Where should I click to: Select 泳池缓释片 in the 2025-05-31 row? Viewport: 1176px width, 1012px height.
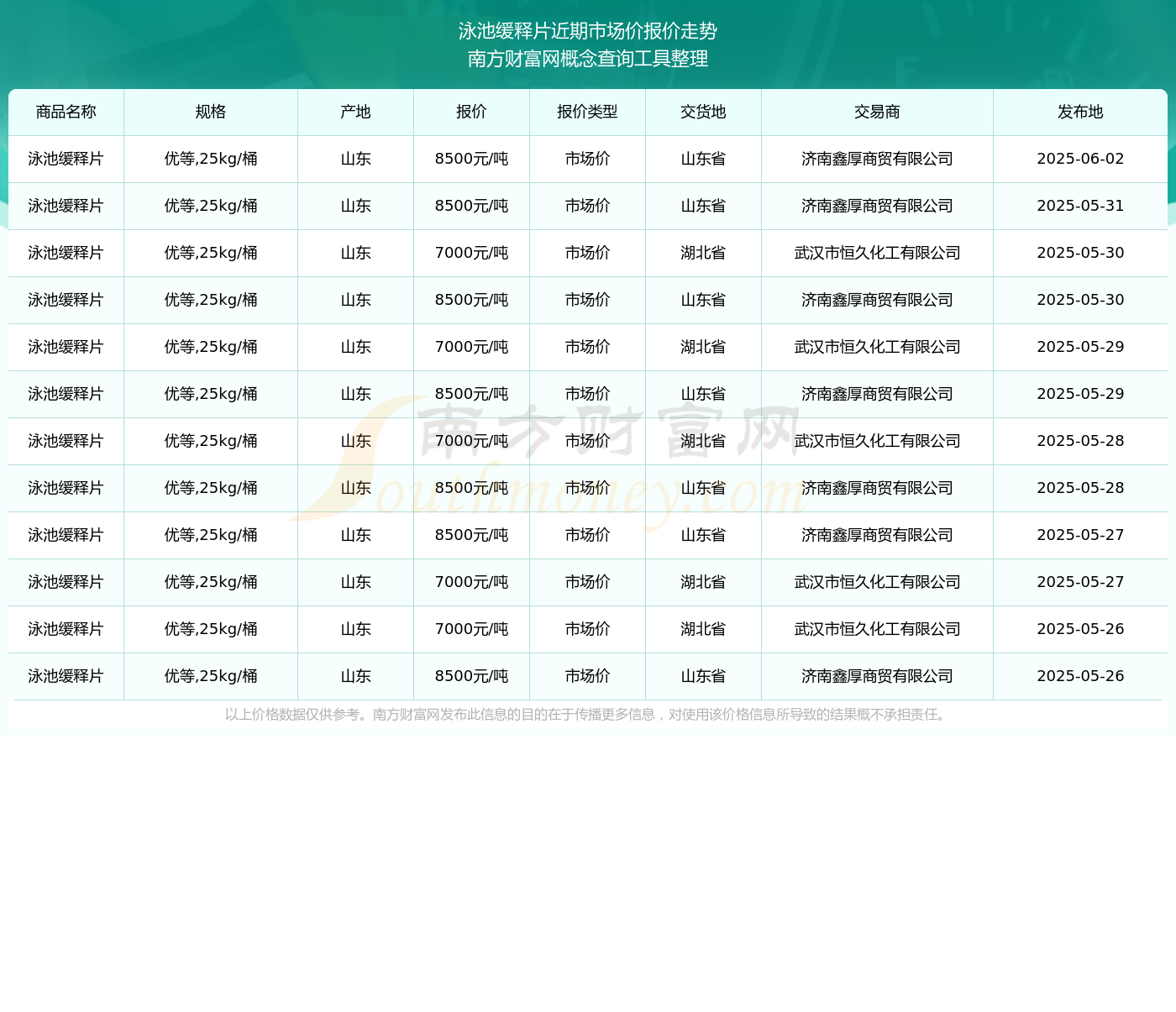point(66,206)
